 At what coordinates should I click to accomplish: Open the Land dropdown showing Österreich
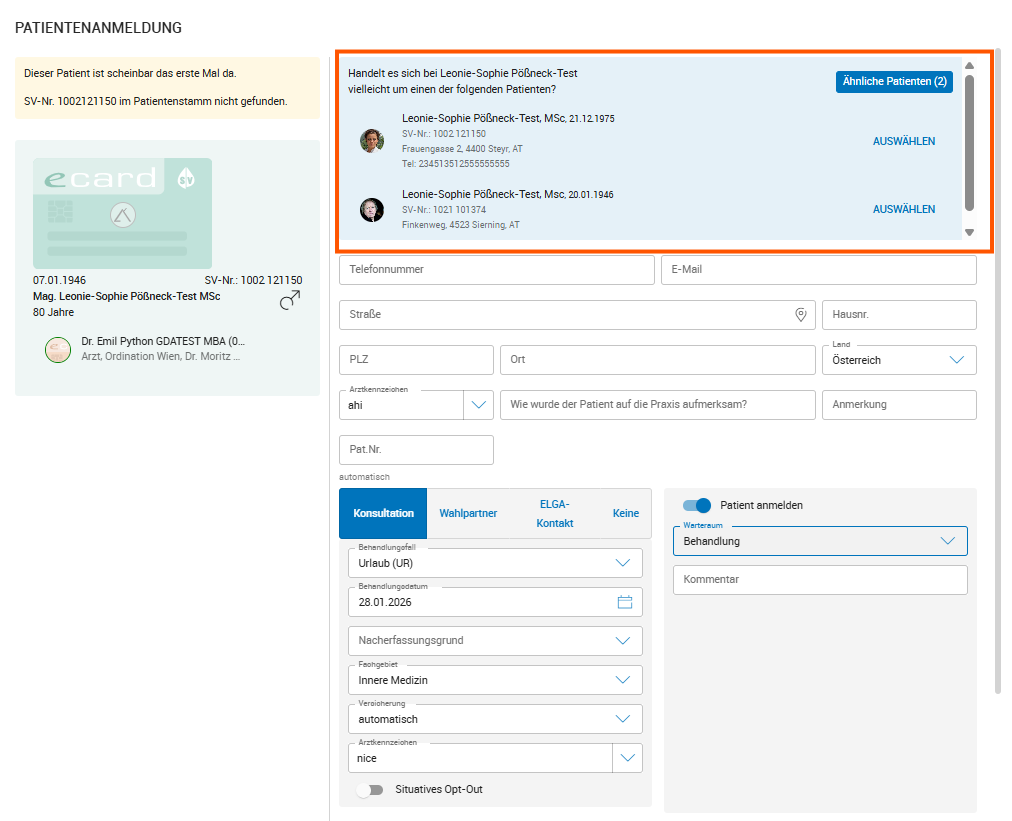point(899,360)
